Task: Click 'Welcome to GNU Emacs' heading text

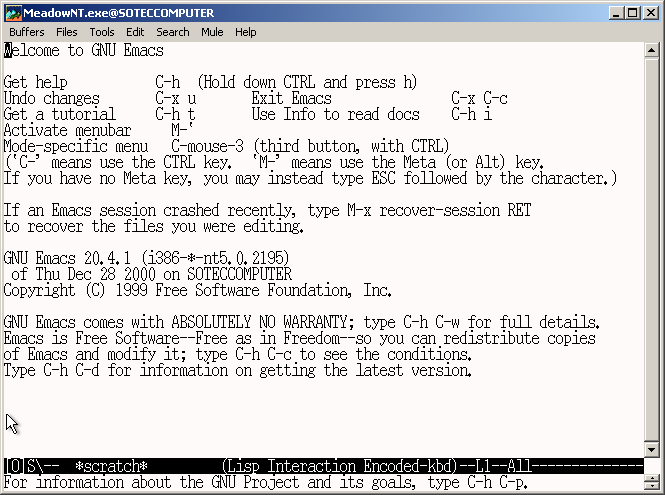Action: coord(84,50)
